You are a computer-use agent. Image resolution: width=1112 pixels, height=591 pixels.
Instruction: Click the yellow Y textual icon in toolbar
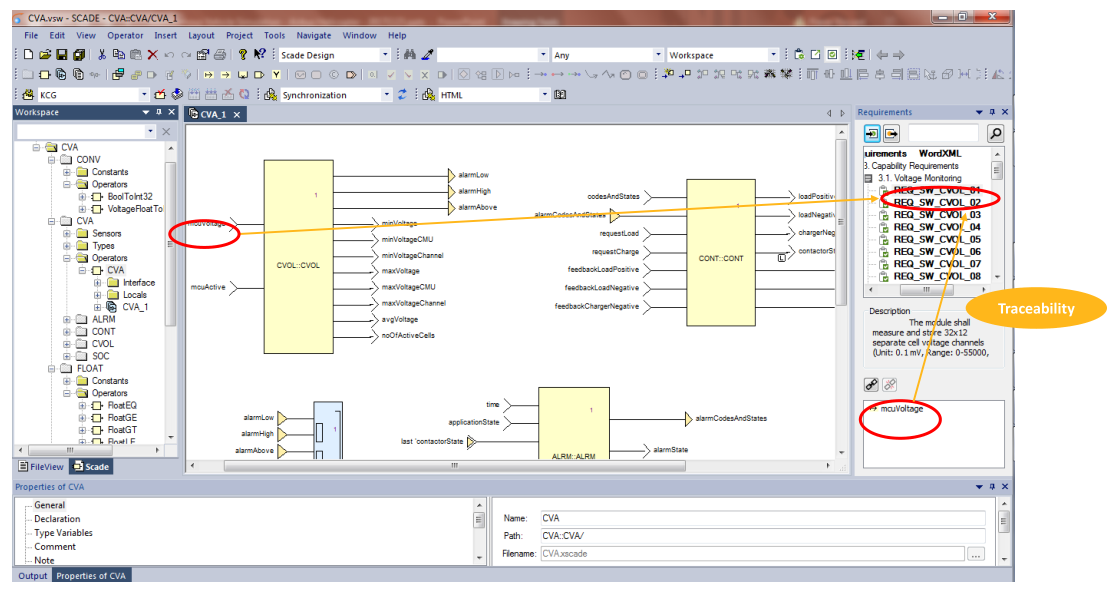click(x=277, y=74)
